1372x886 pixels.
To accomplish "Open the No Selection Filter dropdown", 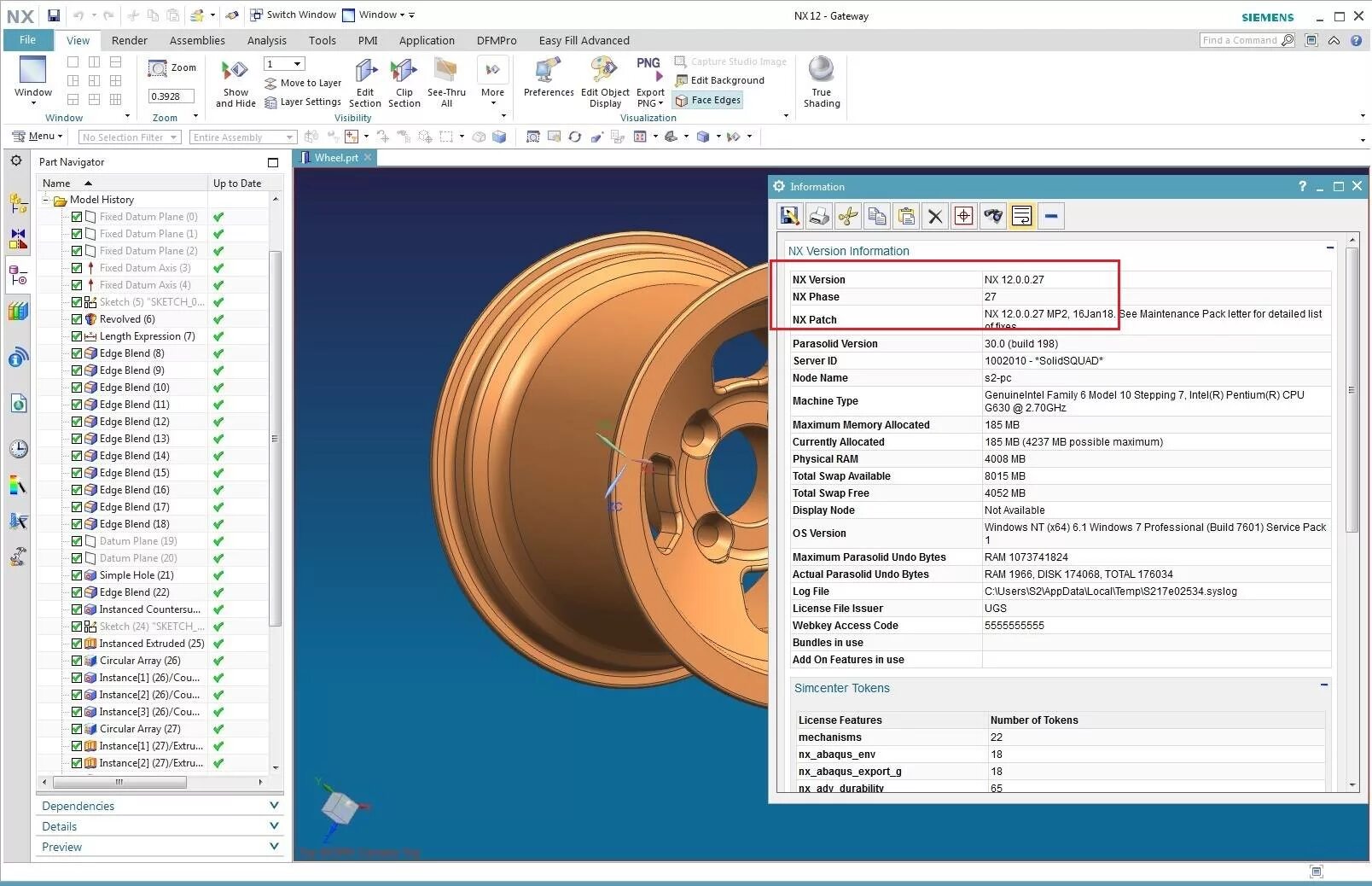I will click(130, 137).
